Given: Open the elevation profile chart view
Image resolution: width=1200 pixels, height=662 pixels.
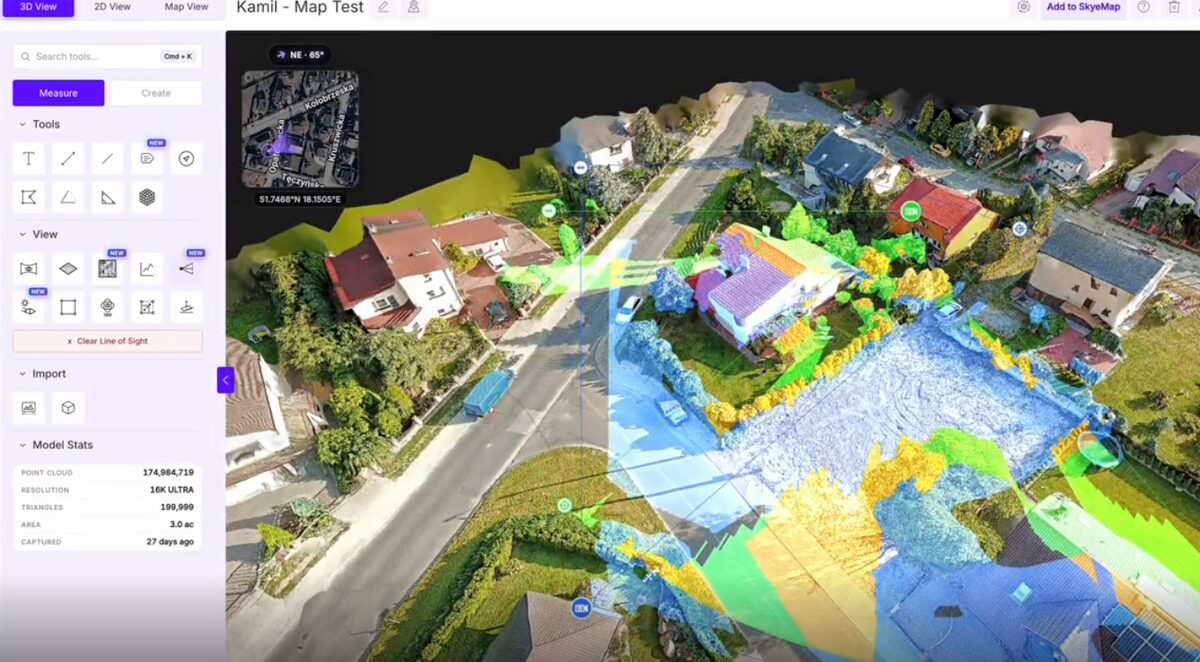Looking at the screenshot, I should pyautogui.click(x=147, y=268).
